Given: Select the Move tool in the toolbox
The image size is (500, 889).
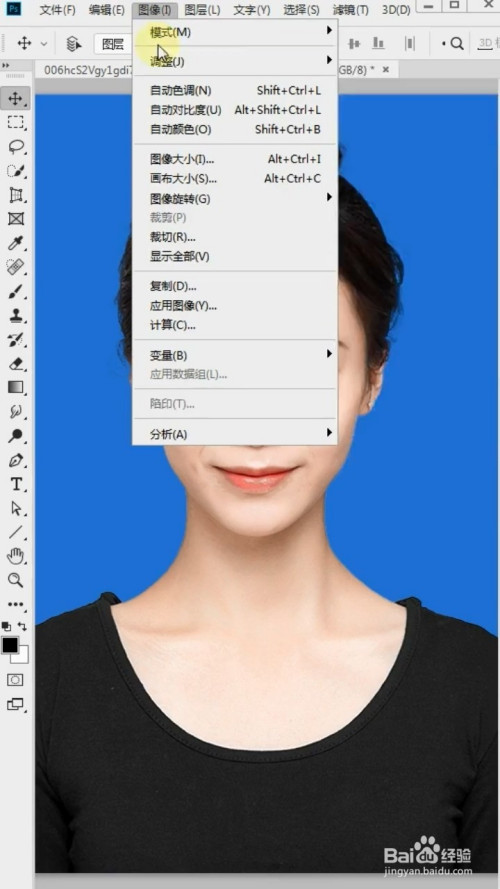Looking at the screenshot, I should [x=15, y=99].
